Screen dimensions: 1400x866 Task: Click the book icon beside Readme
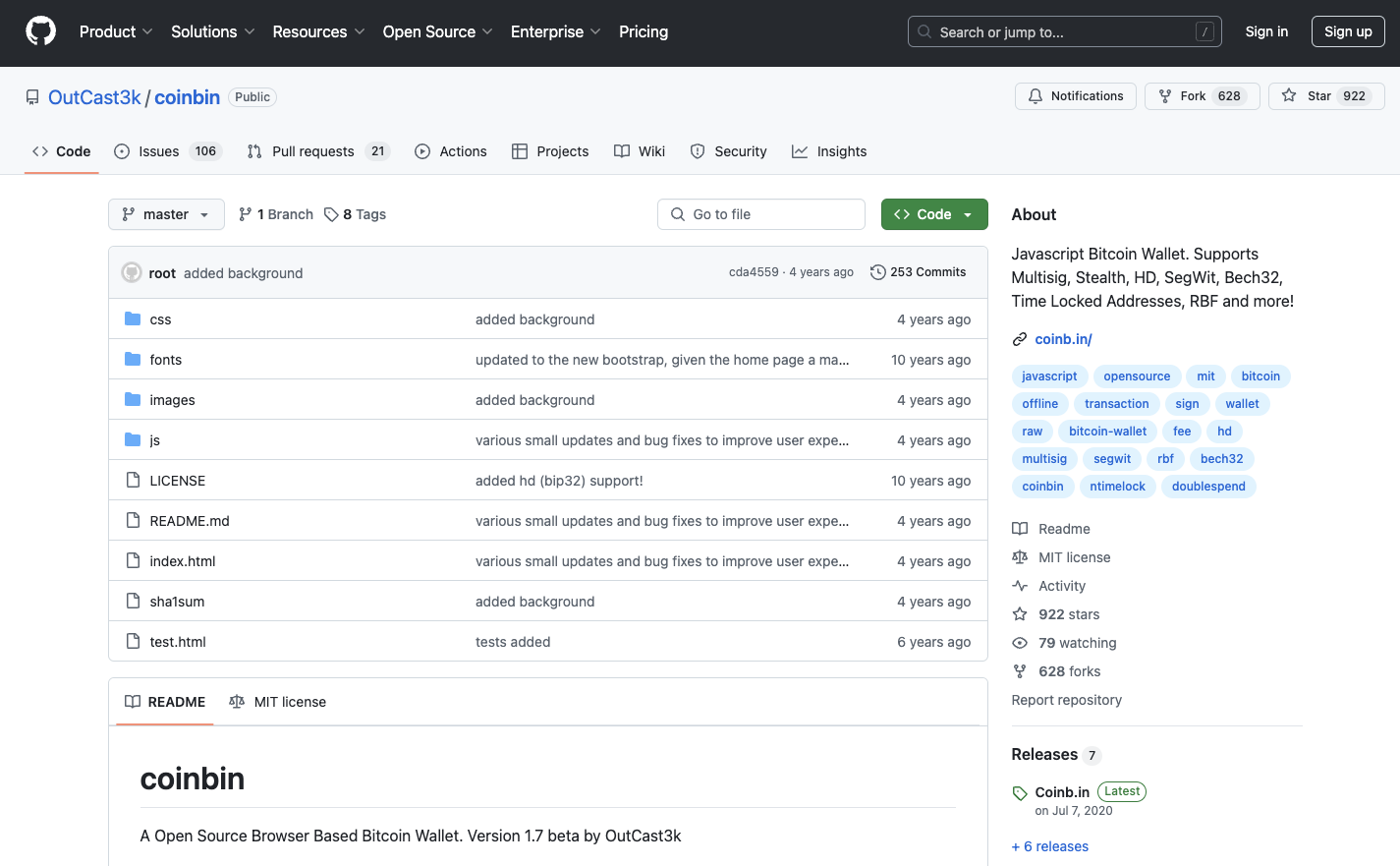click(x=1020, y=529)
